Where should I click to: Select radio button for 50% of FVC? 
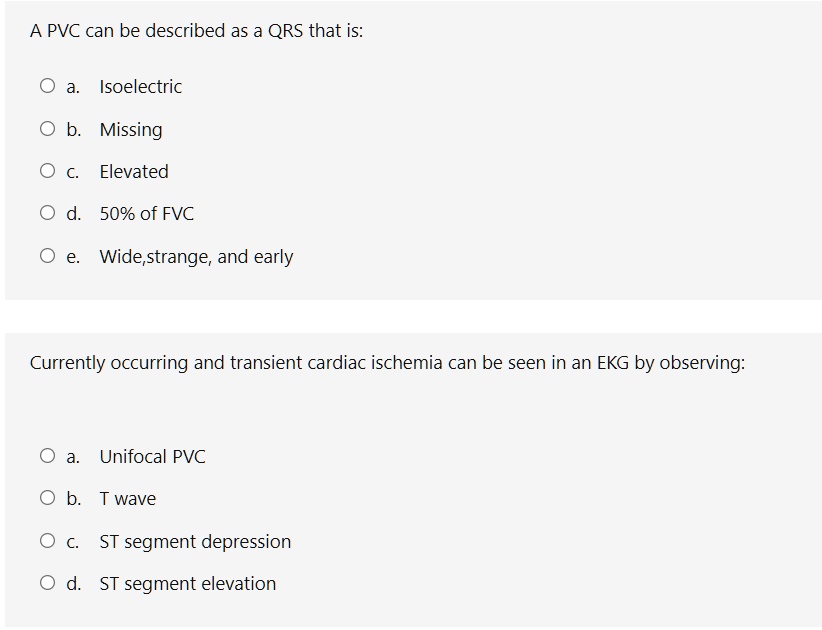coord(48,214)
